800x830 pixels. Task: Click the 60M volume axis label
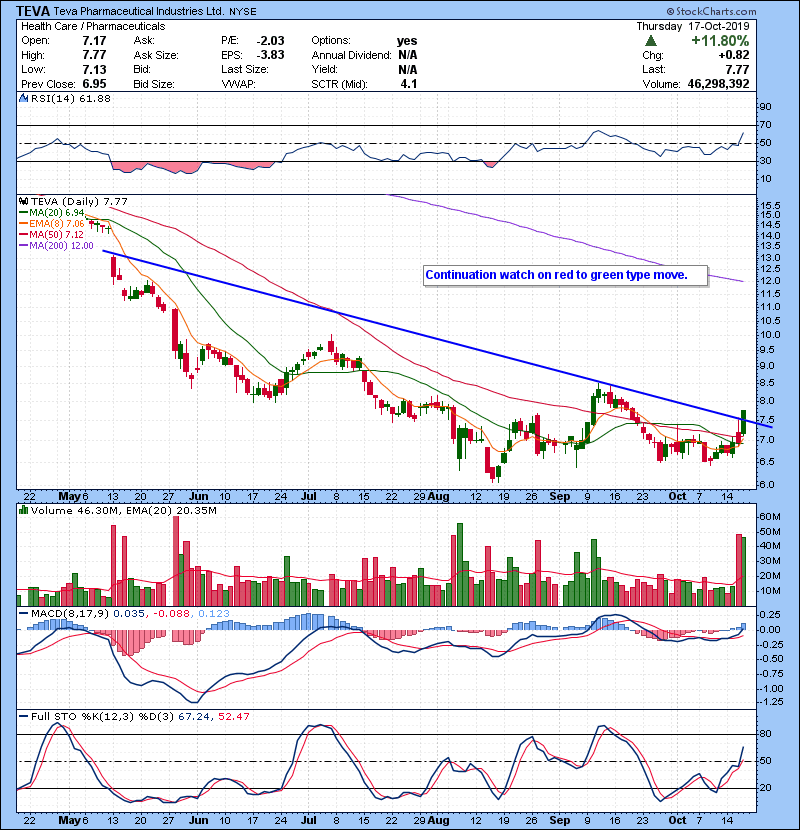click(x=770, y=517)
